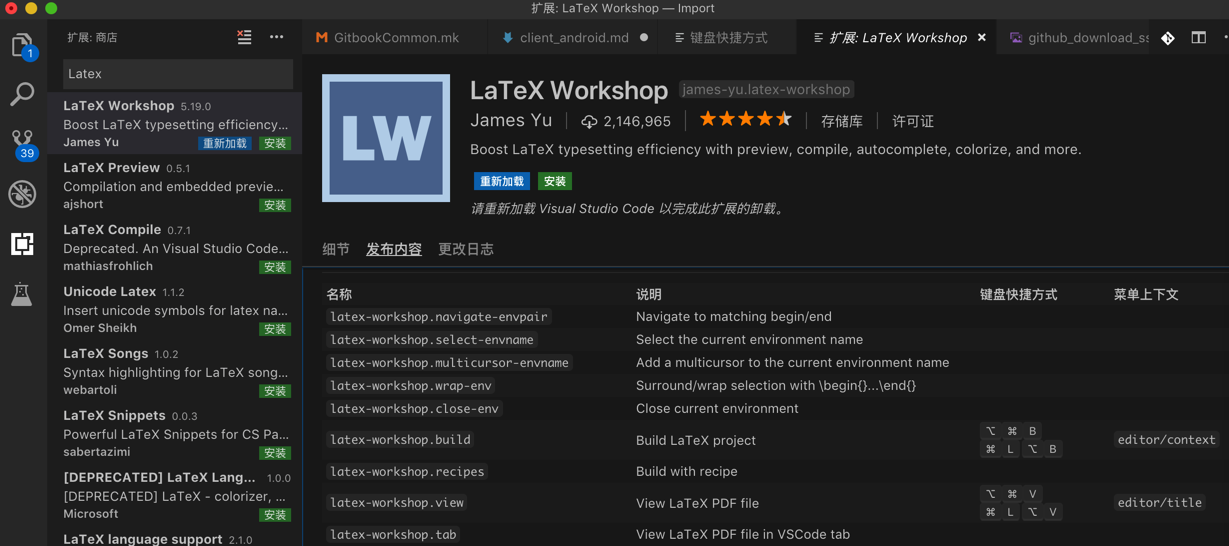Split the editor with the split icon
Screen dimensions: 1229x546
1198,38
